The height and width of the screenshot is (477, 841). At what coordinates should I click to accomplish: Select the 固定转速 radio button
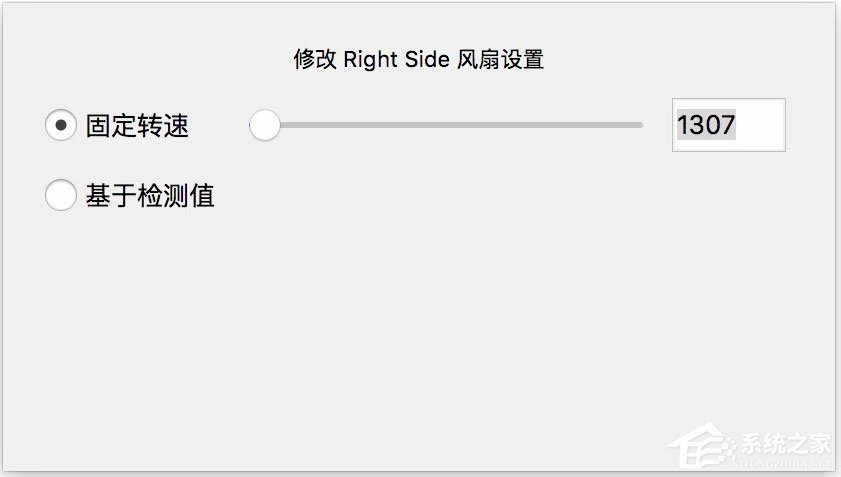pos(61,125)
